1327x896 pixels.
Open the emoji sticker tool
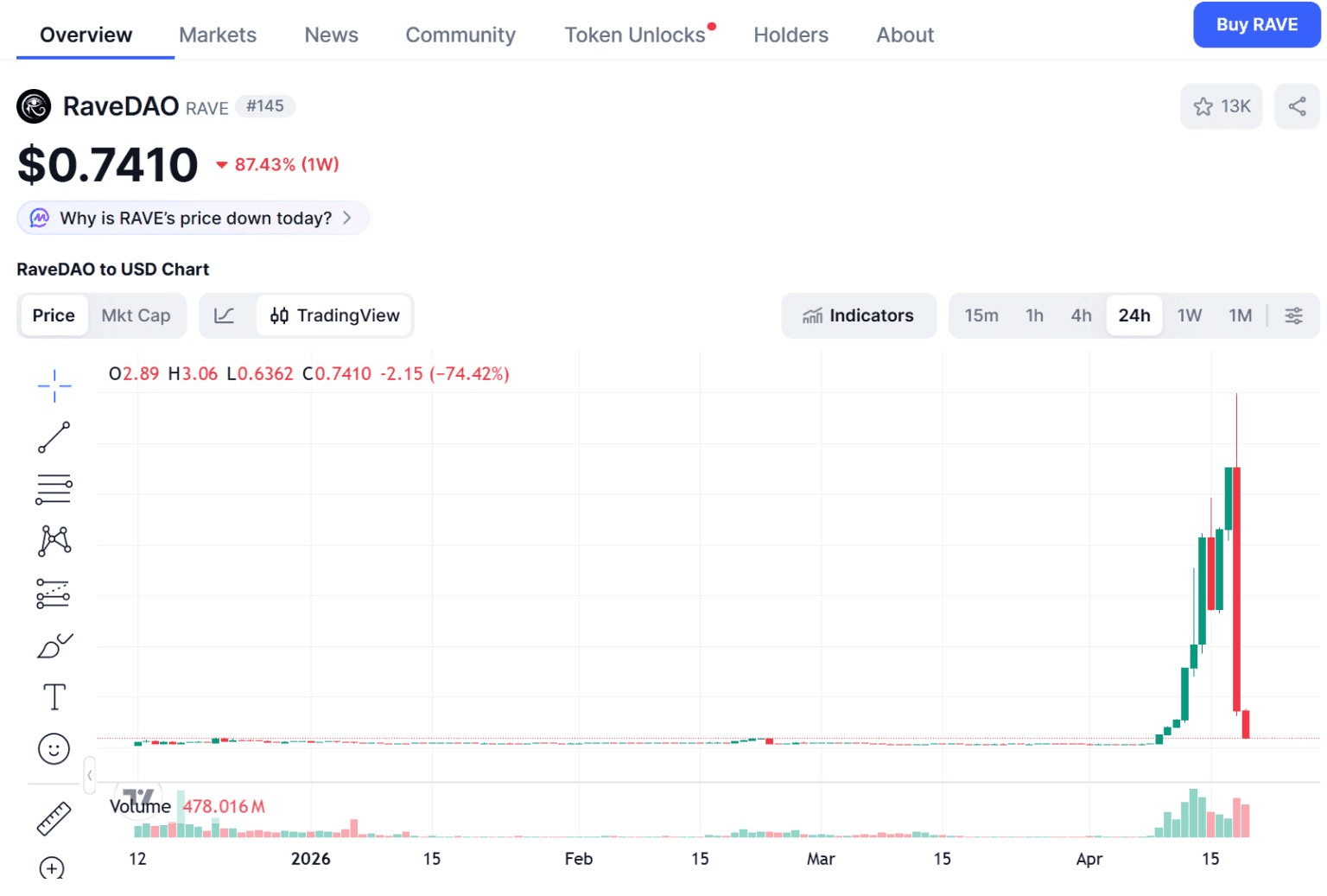pyautogui.click(x=54, y=748)
